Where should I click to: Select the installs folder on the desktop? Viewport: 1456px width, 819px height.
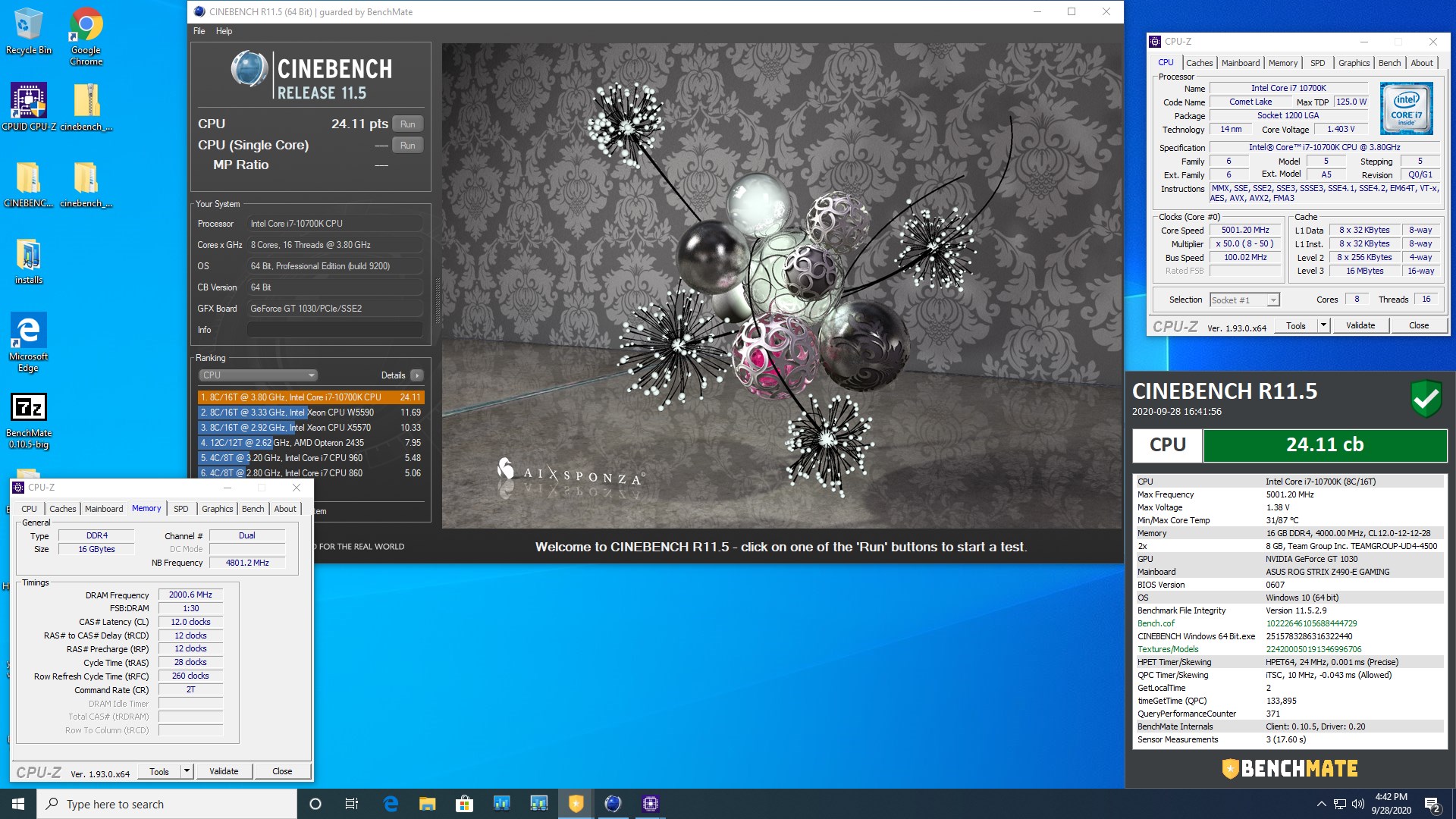pos(28,262)
